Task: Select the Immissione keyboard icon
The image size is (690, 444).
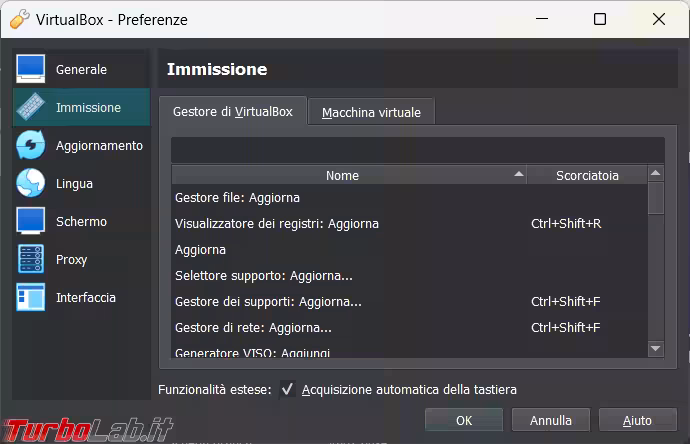Action: [x=31, y=107]
